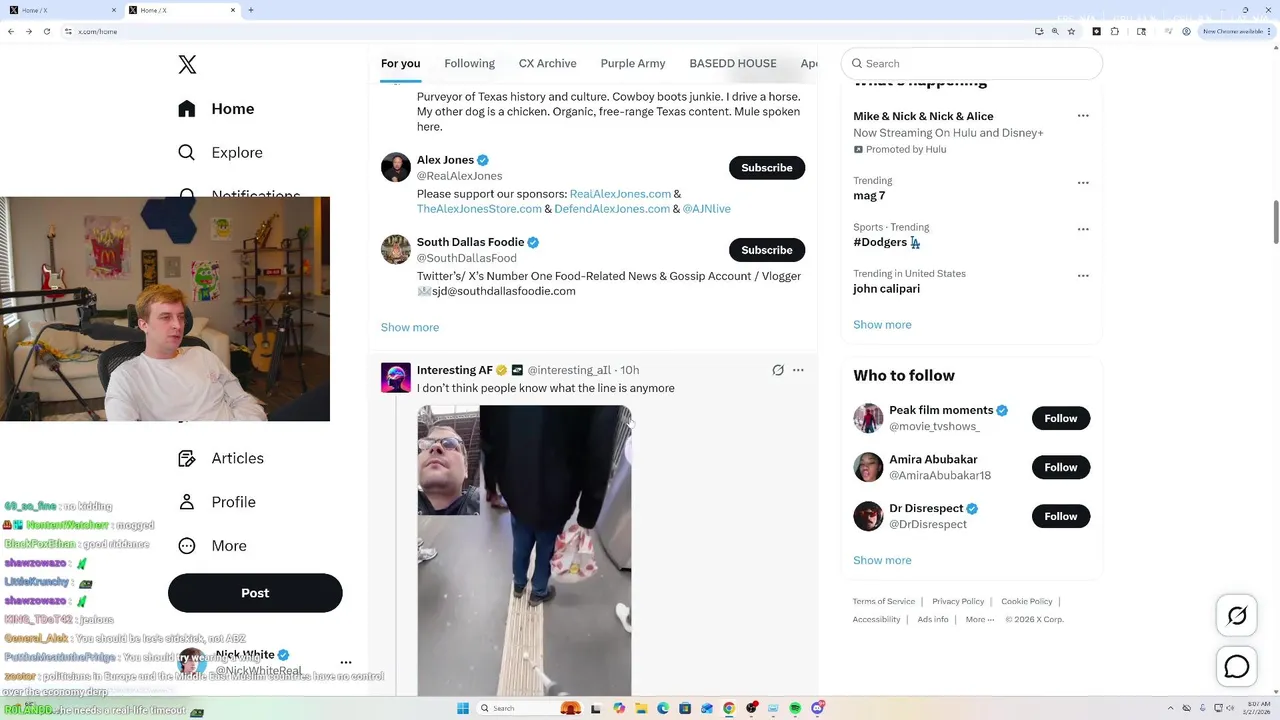Open the More sidebar menu
Image resolution: width=1280 pixels, height=720 pixels.
212,546
